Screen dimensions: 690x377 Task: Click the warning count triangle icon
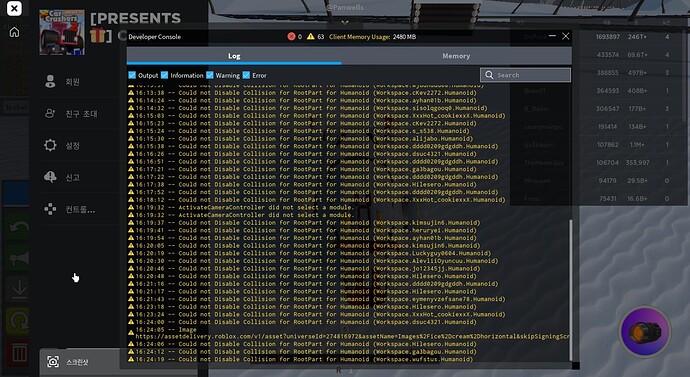point(311,37)
